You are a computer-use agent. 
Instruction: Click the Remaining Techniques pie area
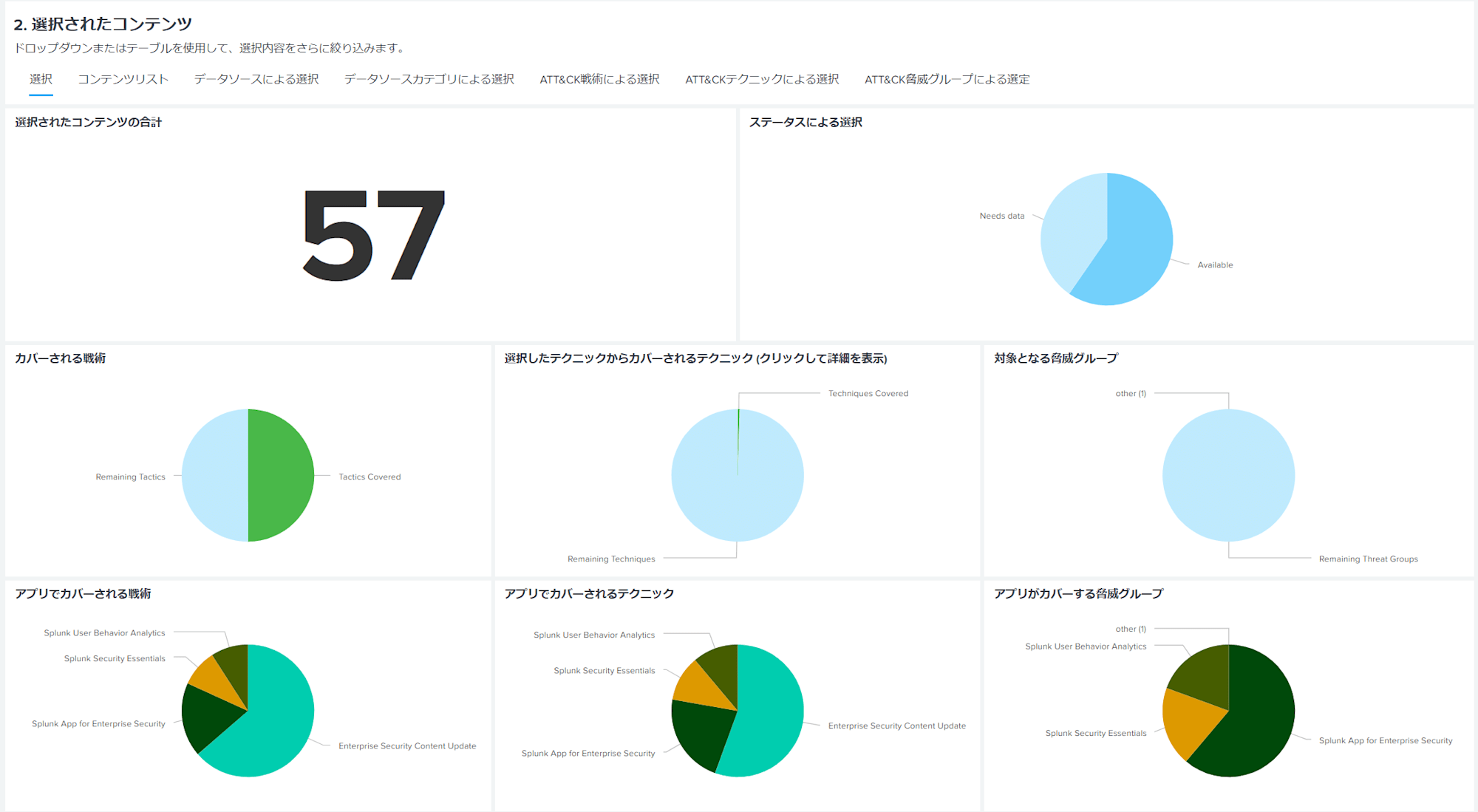coord(738,488)
